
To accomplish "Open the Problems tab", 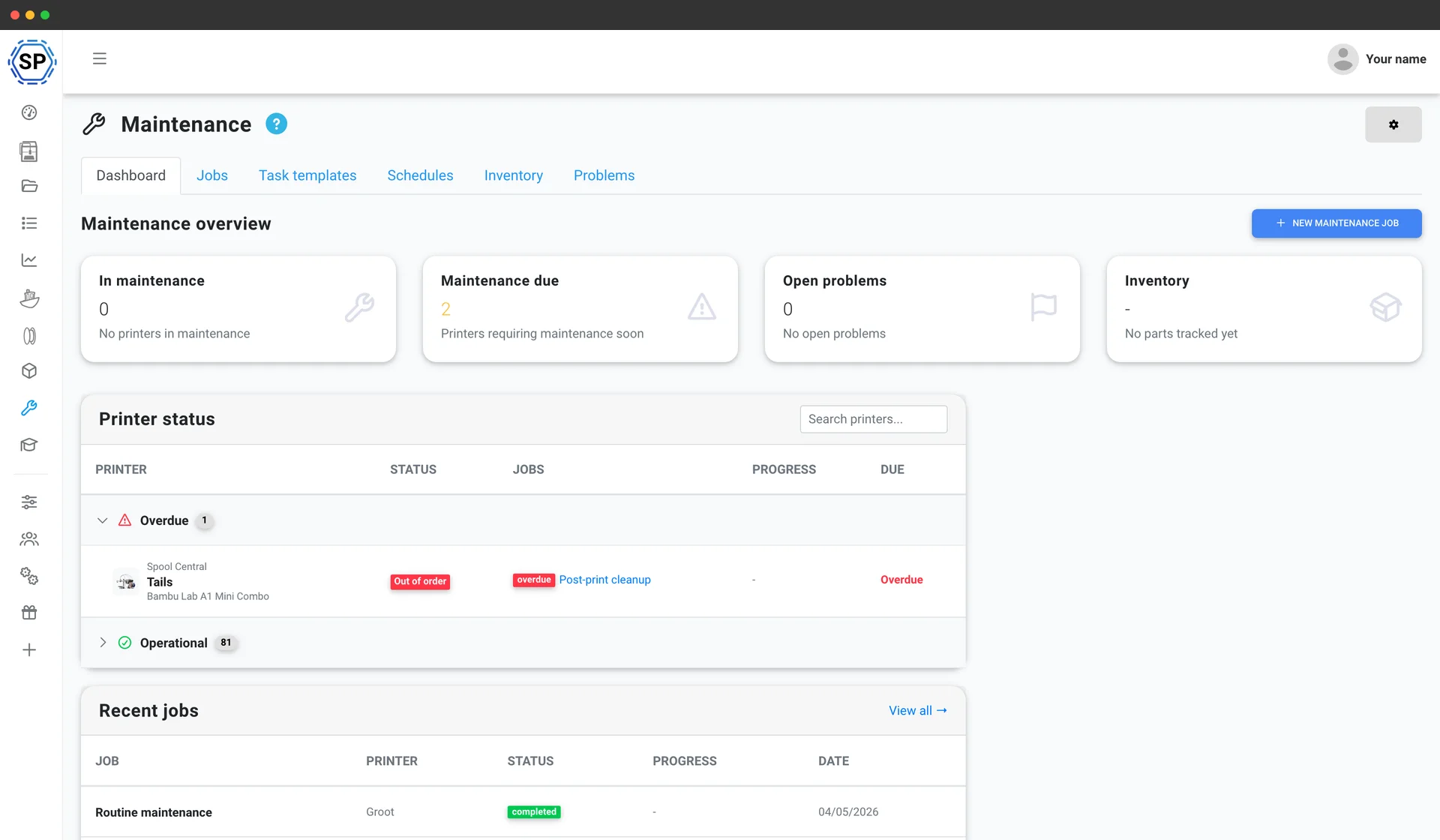I will coord(604,175).
